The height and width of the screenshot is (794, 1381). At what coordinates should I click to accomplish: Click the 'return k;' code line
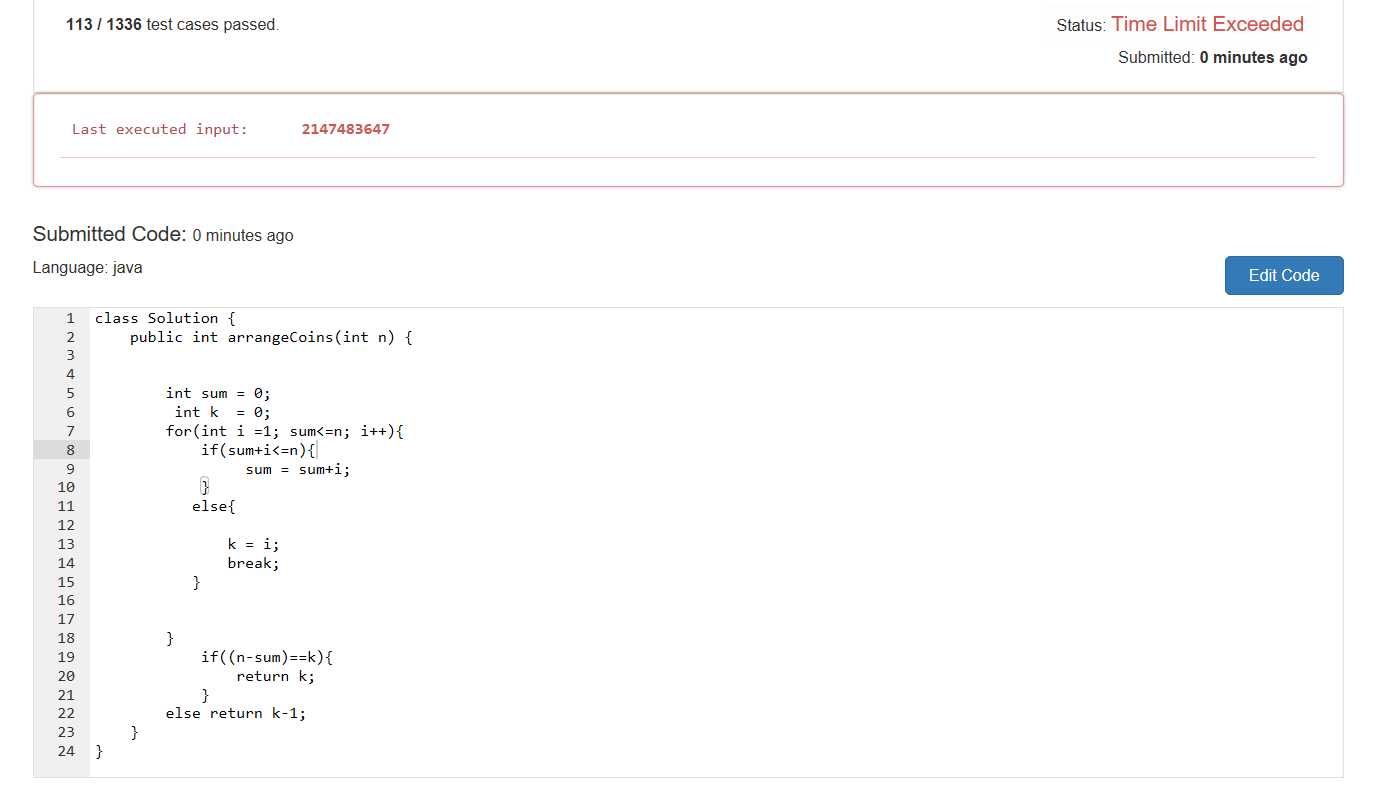[276, 676]
